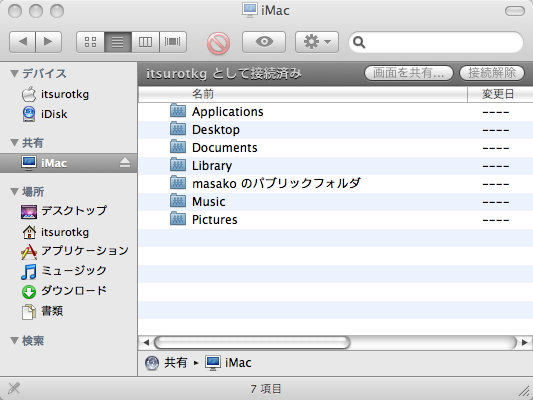The height and width of the screenshot is (400, 533).
Task: Open the itsurotkg home folder
Action: [x=68, y=232]
